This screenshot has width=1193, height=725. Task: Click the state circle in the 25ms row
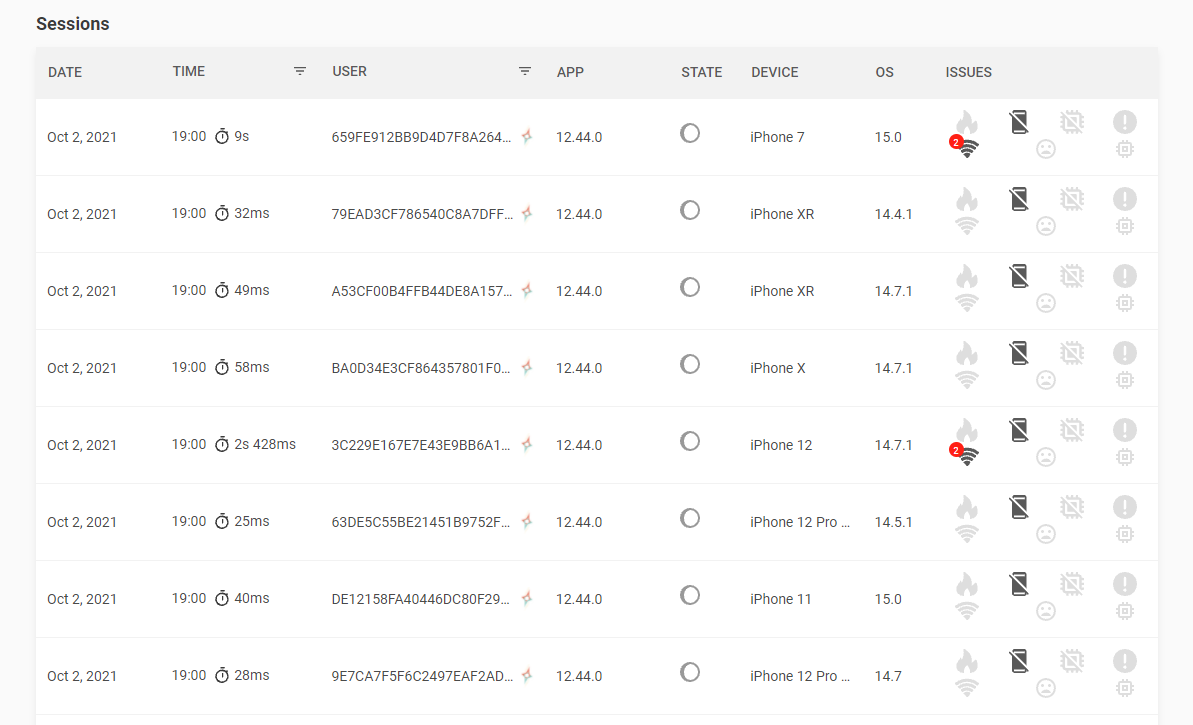tap(690, 518)
